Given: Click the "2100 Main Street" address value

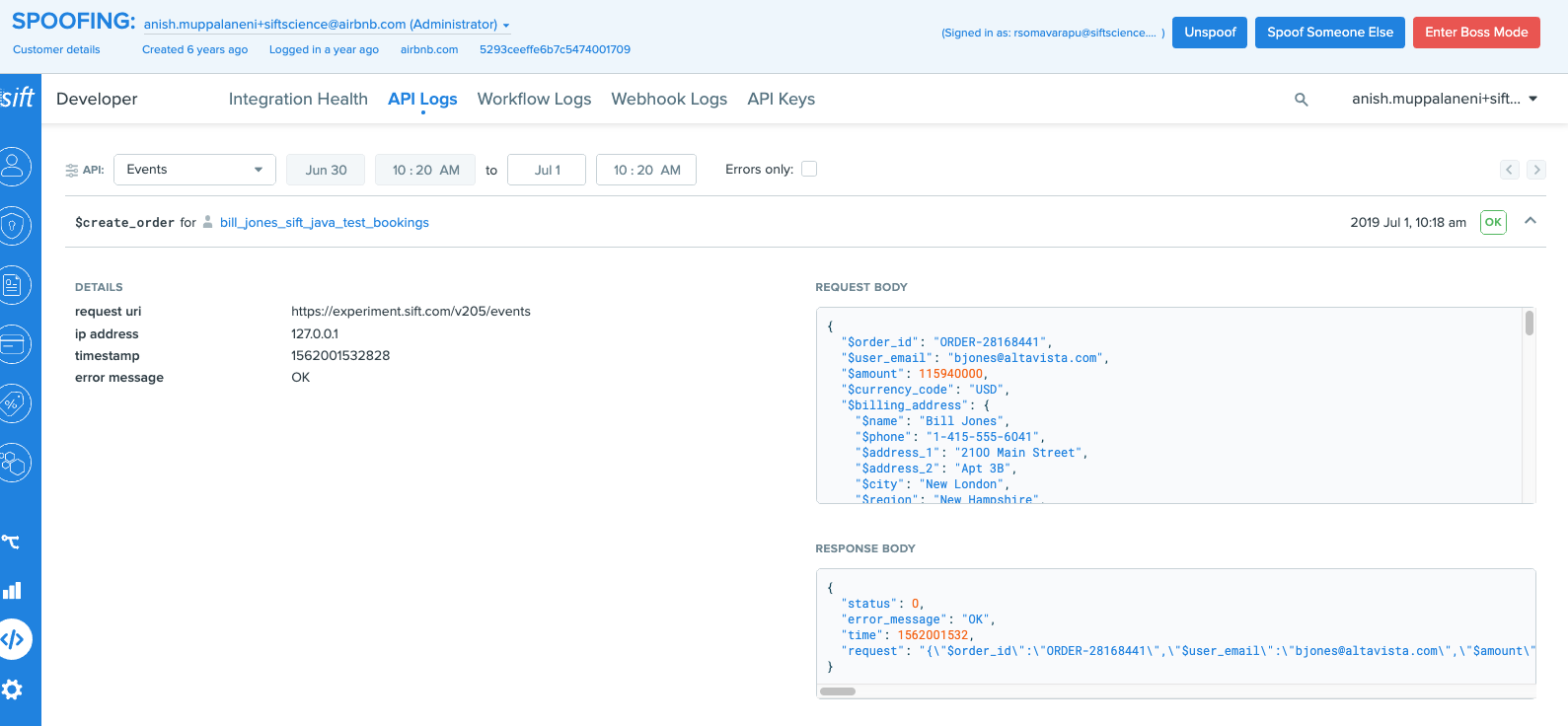Looking at the screenshot, I should 1017,453.
